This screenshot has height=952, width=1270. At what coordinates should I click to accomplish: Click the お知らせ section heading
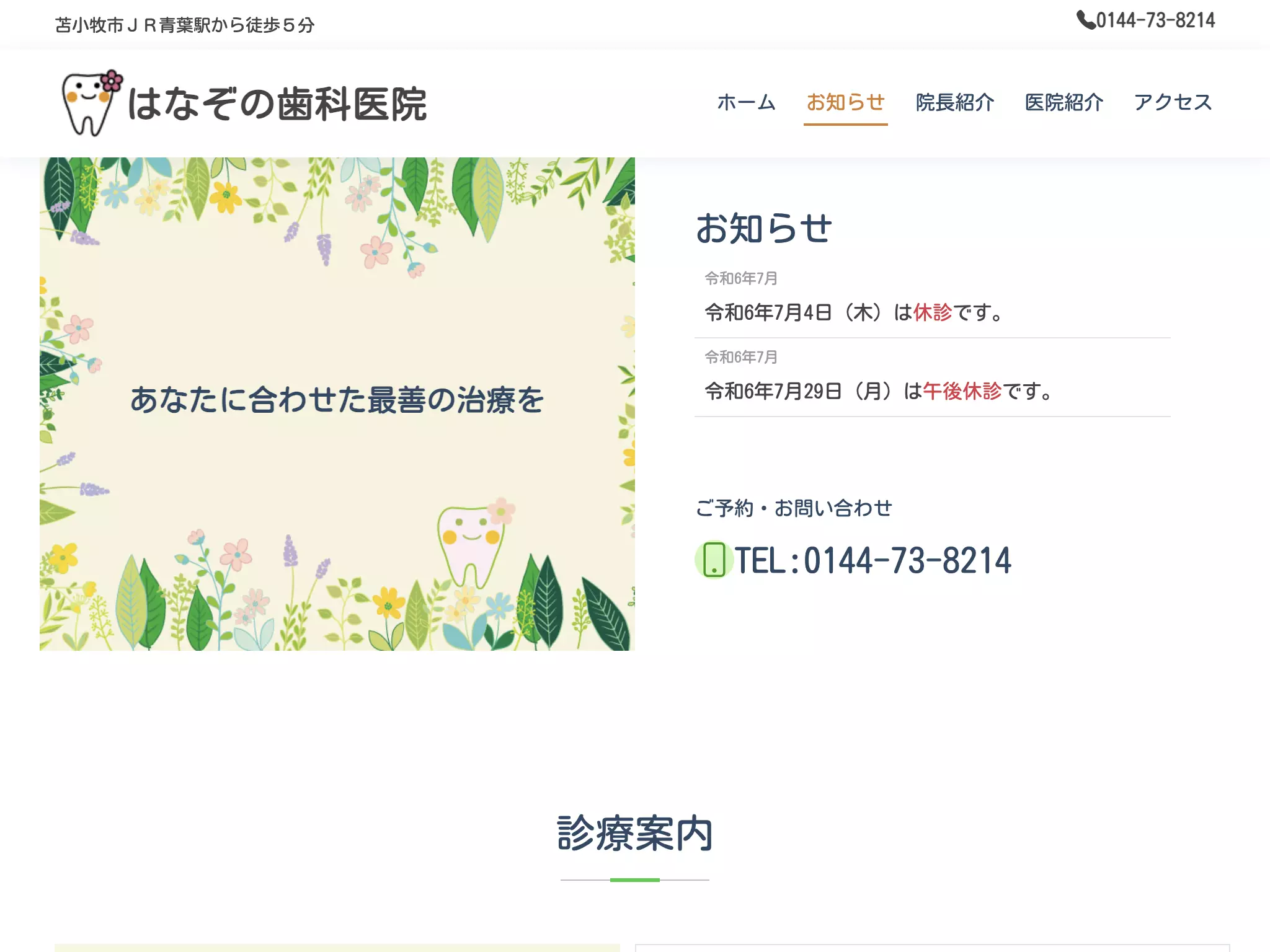pos(763,229)
